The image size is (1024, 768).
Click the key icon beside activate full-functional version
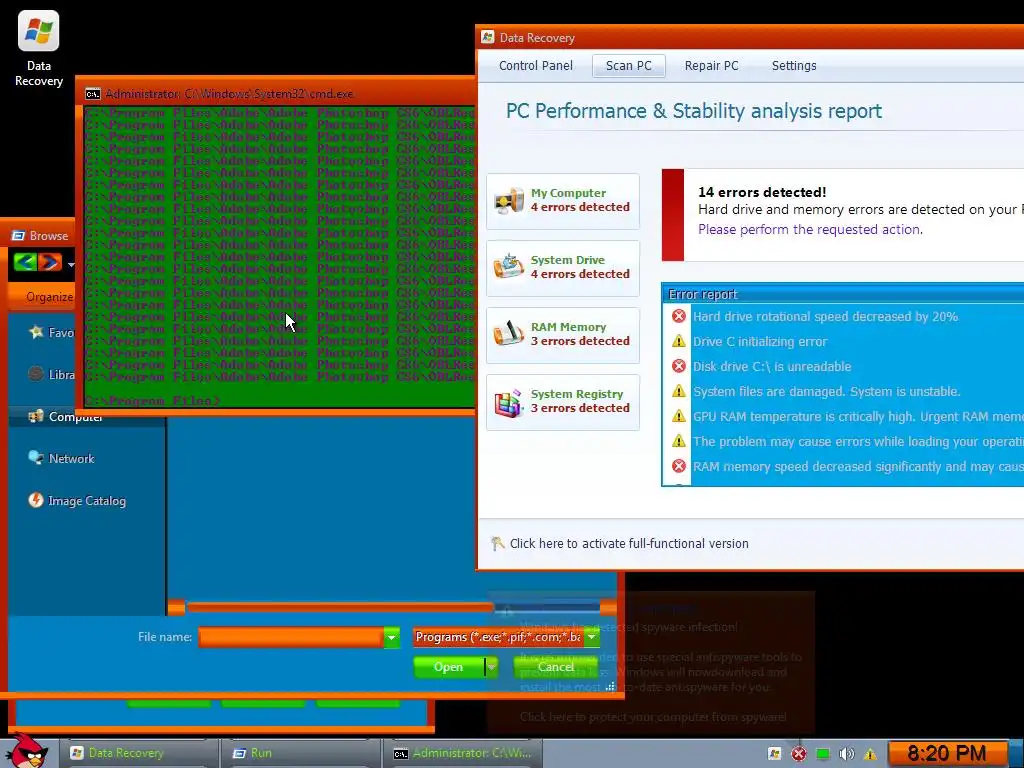(498, 543)
